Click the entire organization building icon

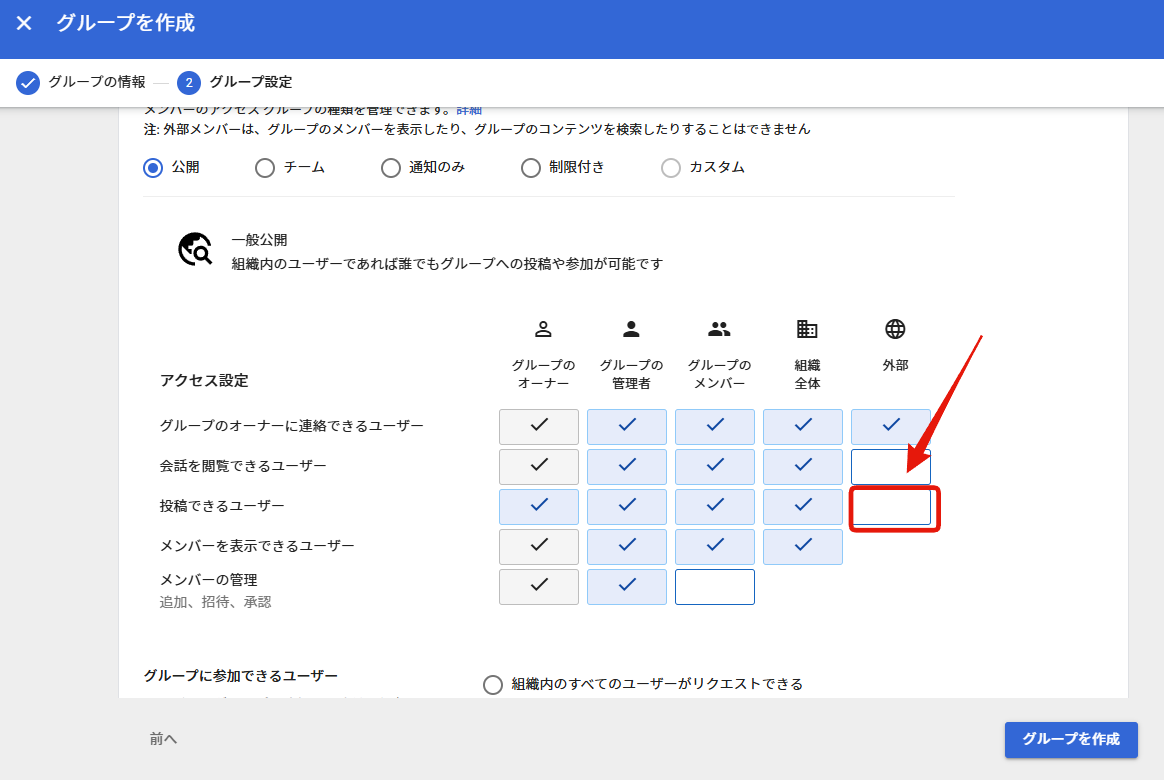pos(807,329)
